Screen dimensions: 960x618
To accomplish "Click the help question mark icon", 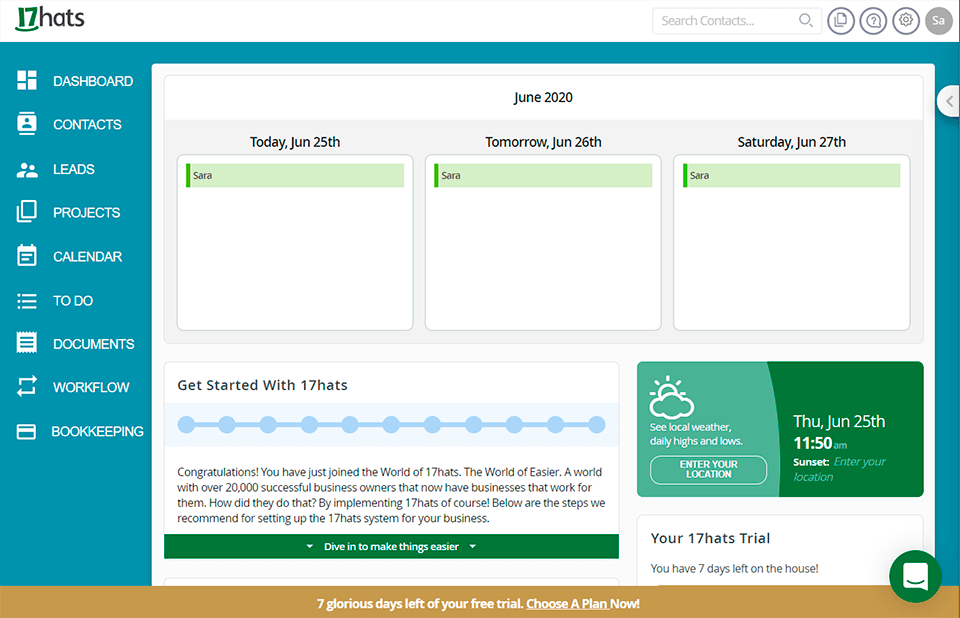I will click(873, 20).
